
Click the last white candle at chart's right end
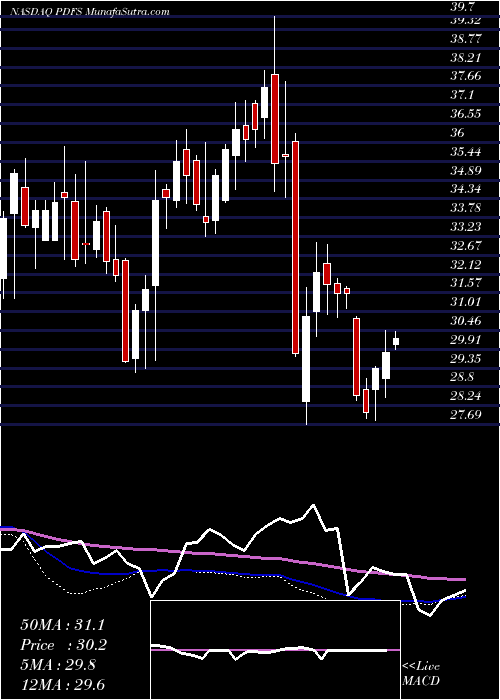(x=396, y=342)
